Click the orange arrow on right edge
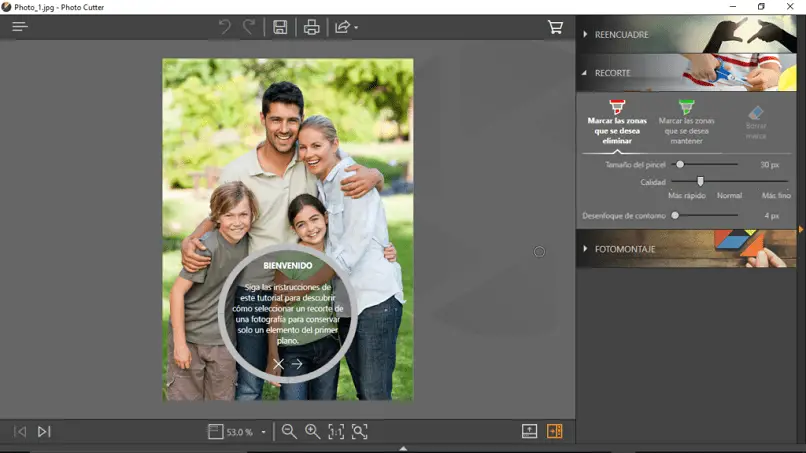The width and height of the screenshot is (806, 453). (x=801, y=229)
